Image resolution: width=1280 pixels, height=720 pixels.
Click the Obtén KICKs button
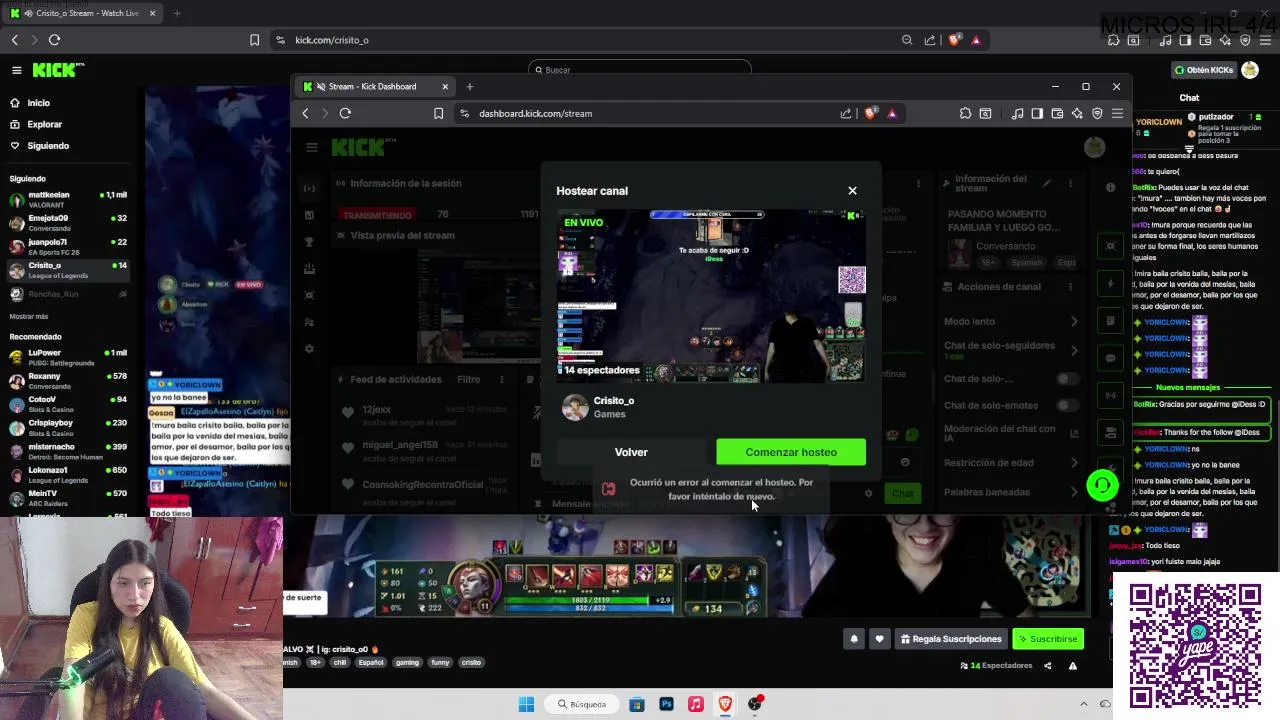click(1204, 70)
